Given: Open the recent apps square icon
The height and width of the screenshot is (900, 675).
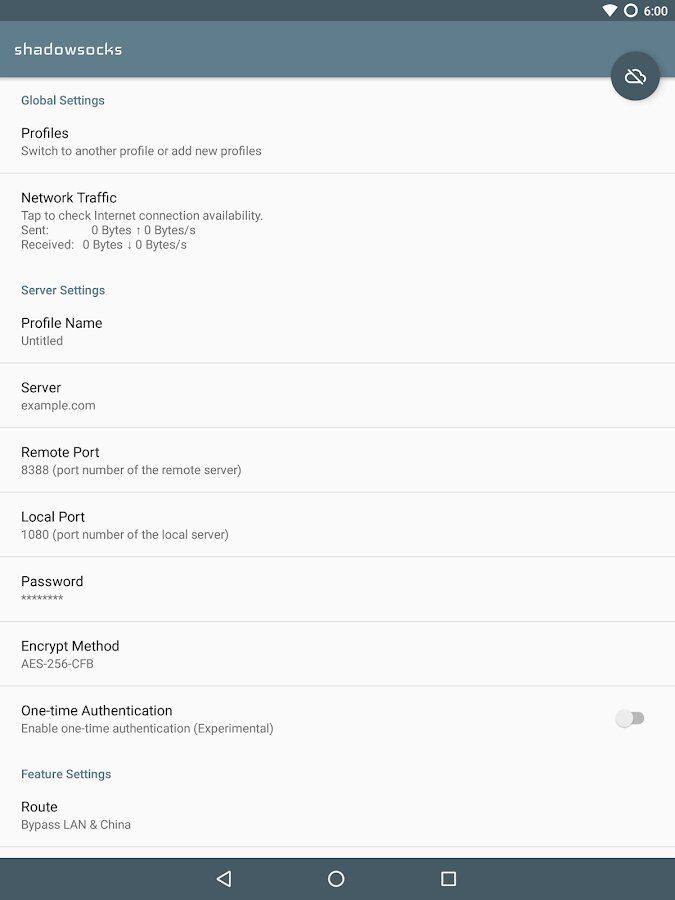Looking at the screenshot, I should point(448,878).
